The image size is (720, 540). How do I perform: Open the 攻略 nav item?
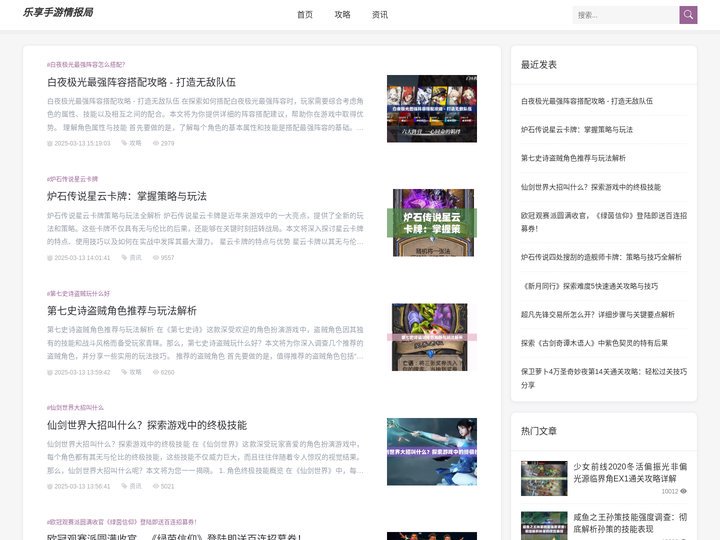tap(343, 15)
